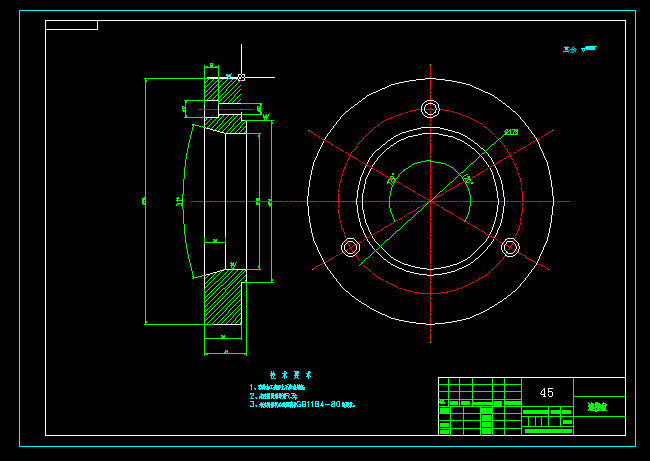Click the crosshair cursor pickbox
The height and width of the screenshot is (461, 650).
242,78
